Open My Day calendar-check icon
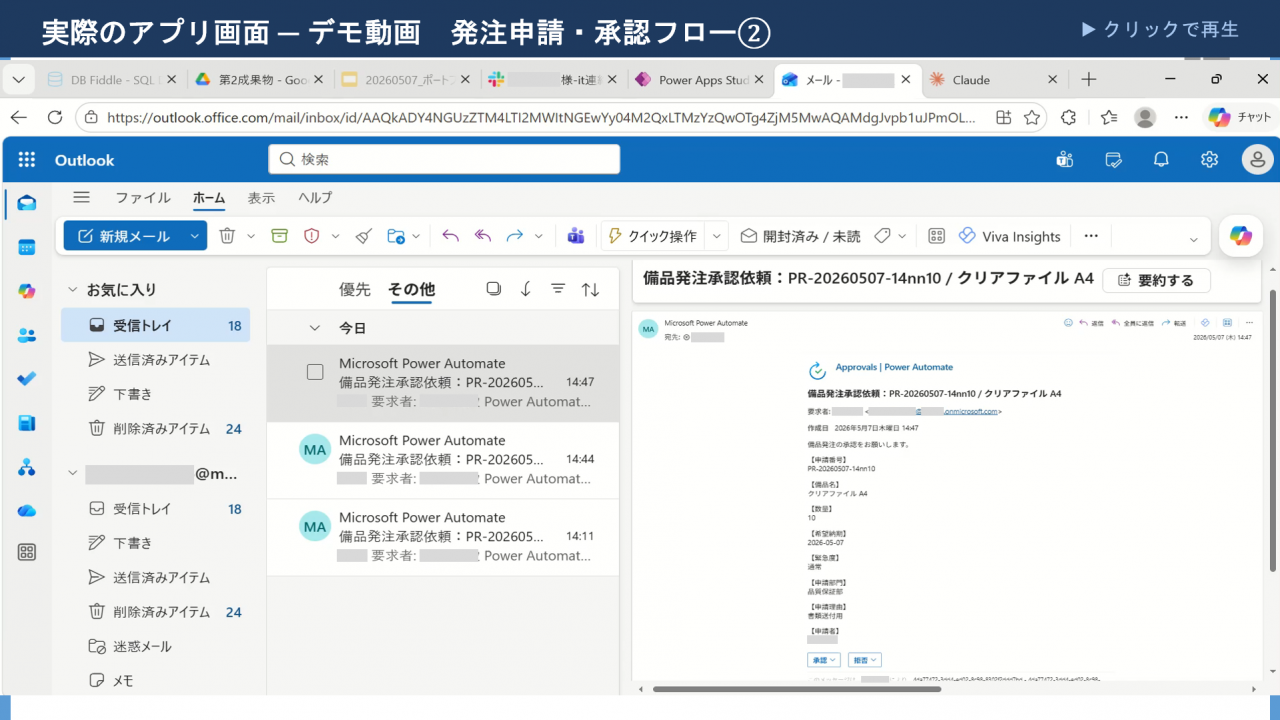Screen dimensions: 1280x720 (1113, 160)
